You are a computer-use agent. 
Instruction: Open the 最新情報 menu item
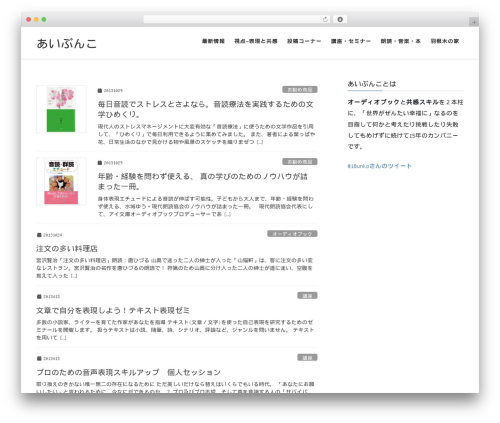coord(213,41)
